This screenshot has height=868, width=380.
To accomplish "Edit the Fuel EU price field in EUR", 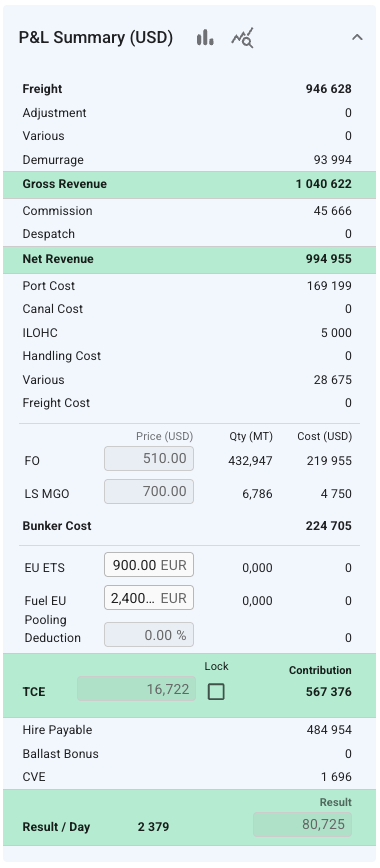I will (x=149, y=598).
